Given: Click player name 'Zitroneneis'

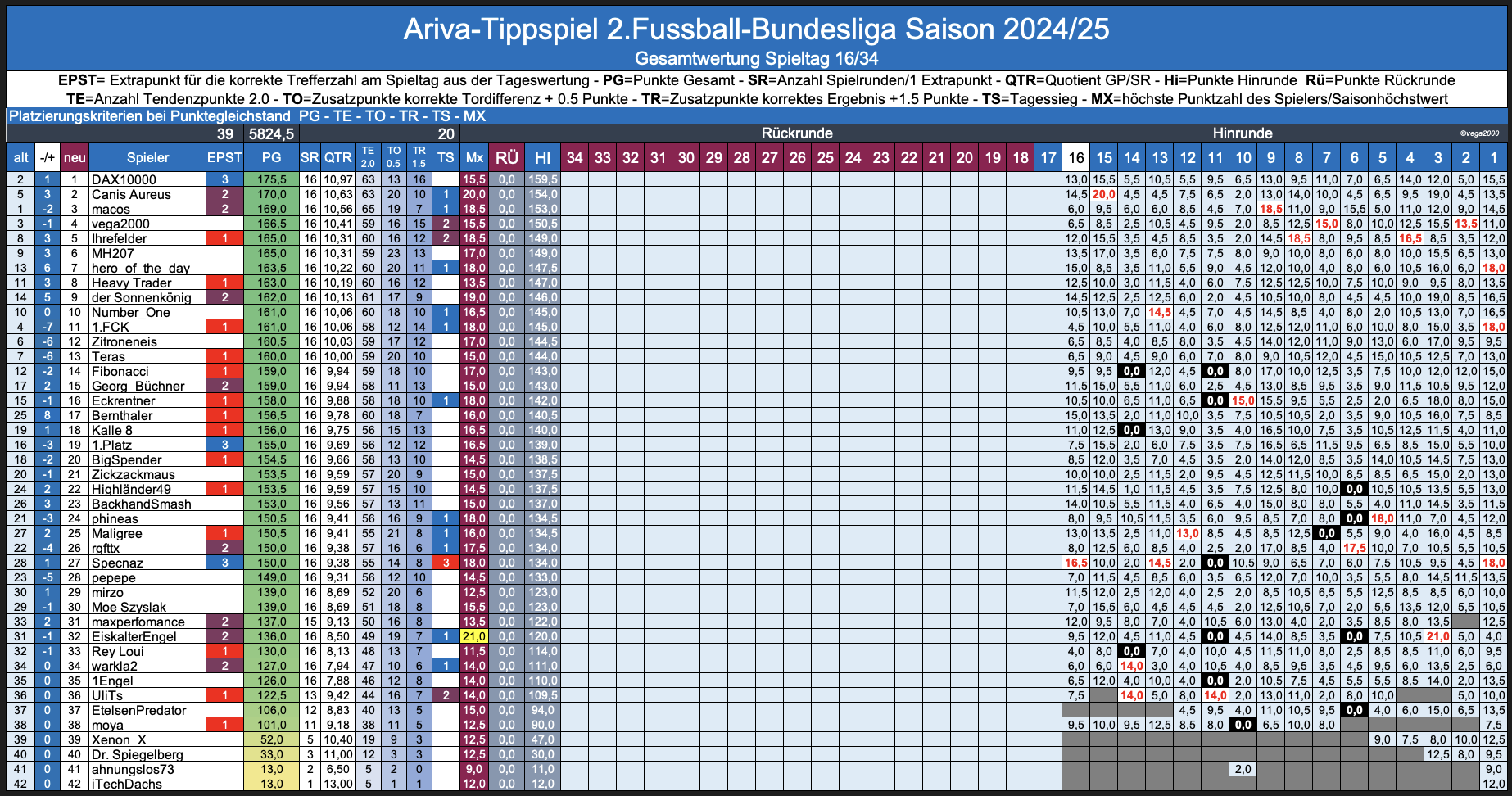Looking at the screenshot, I should click(124, 341).
